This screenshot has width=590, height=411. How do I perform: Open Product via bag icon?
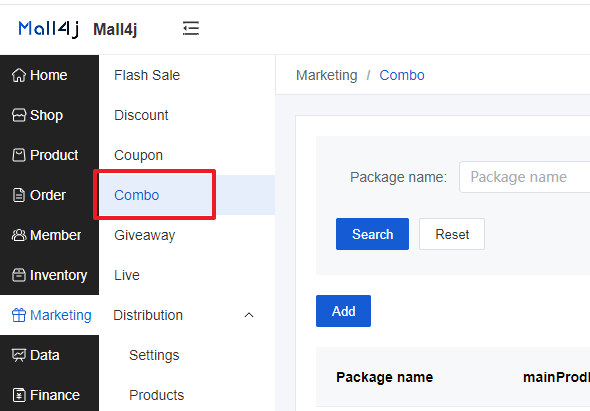18,155
